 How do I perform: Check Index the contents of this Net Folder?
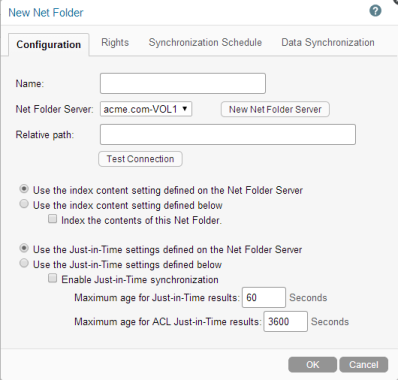(53, 219)
